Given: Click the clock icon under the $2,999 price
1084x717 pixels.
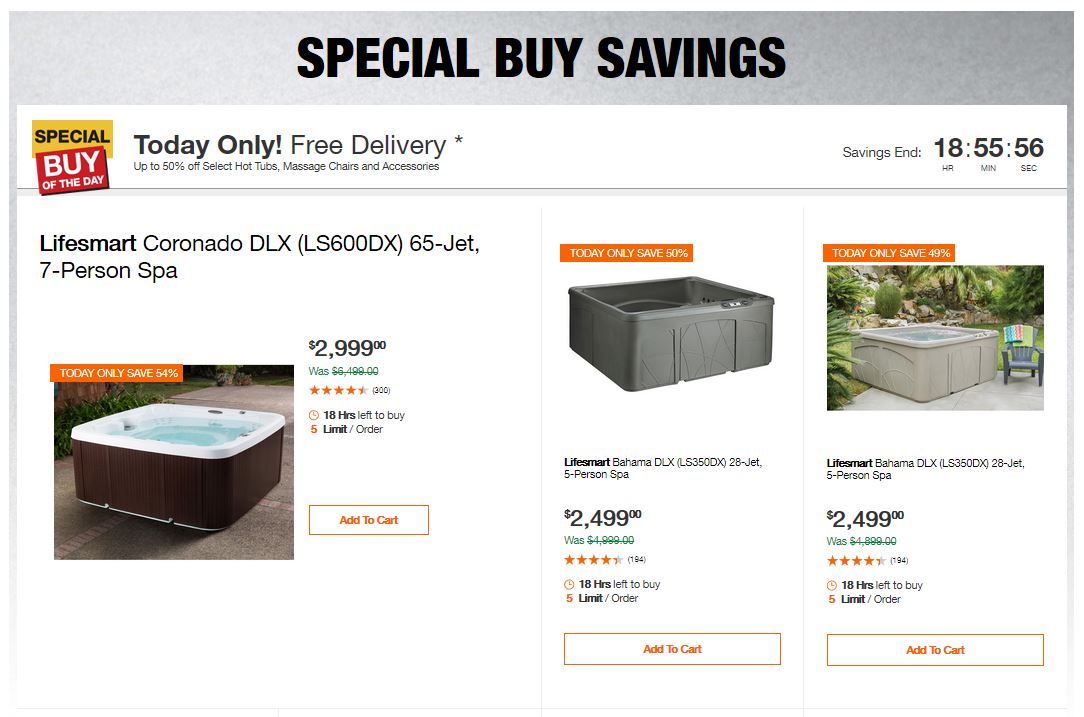Looking at the screenshot, I should tap(314, 415).
